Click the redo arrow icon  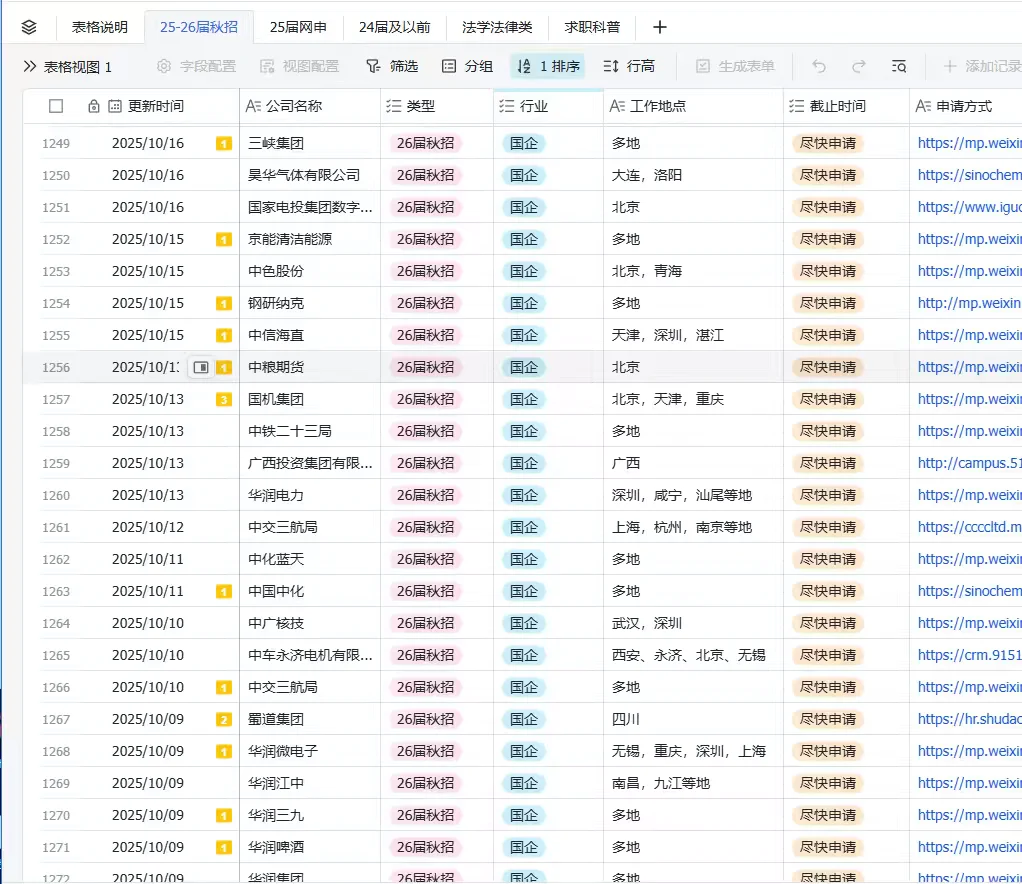pos(859,66)
